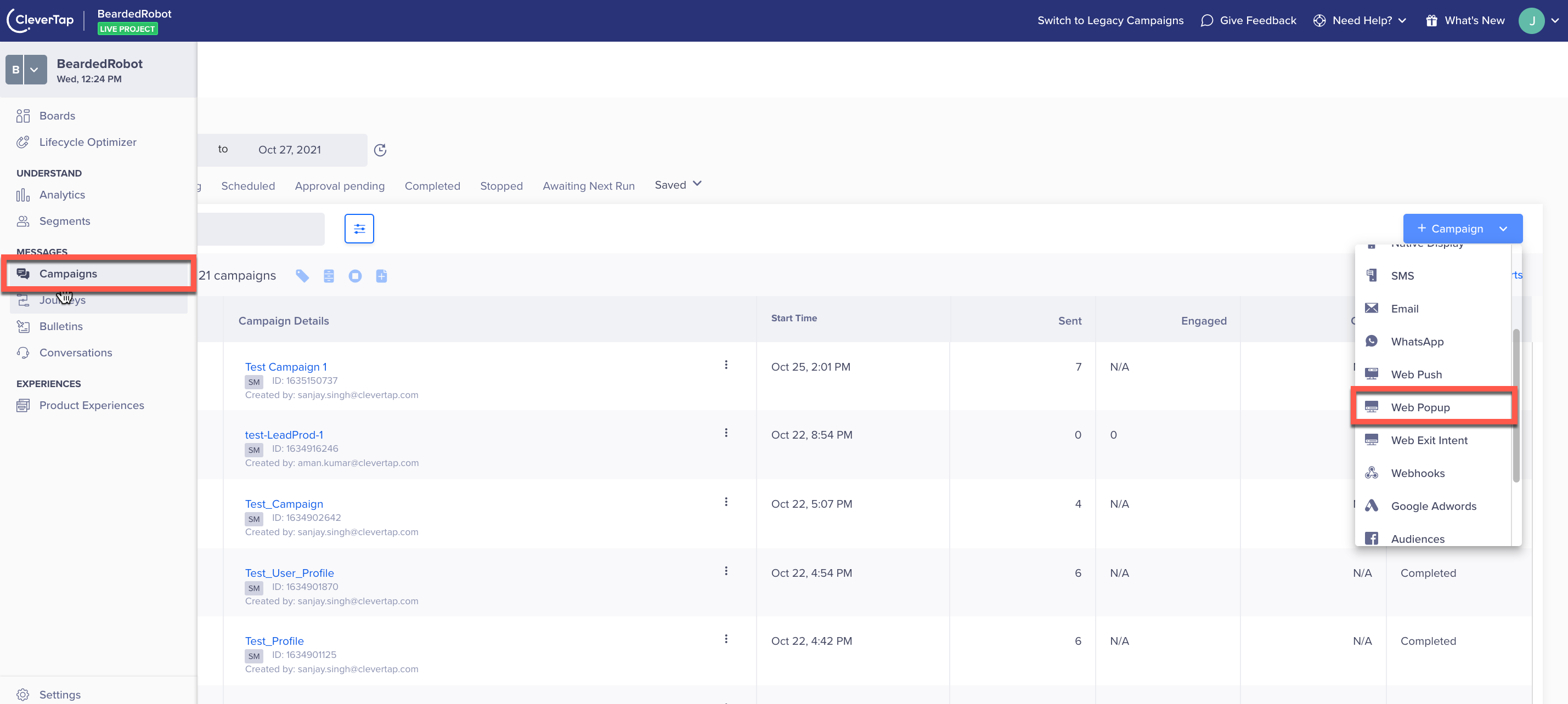
Task: Open Settings from sidebar gear icon
Action: (x=23, y=694)
